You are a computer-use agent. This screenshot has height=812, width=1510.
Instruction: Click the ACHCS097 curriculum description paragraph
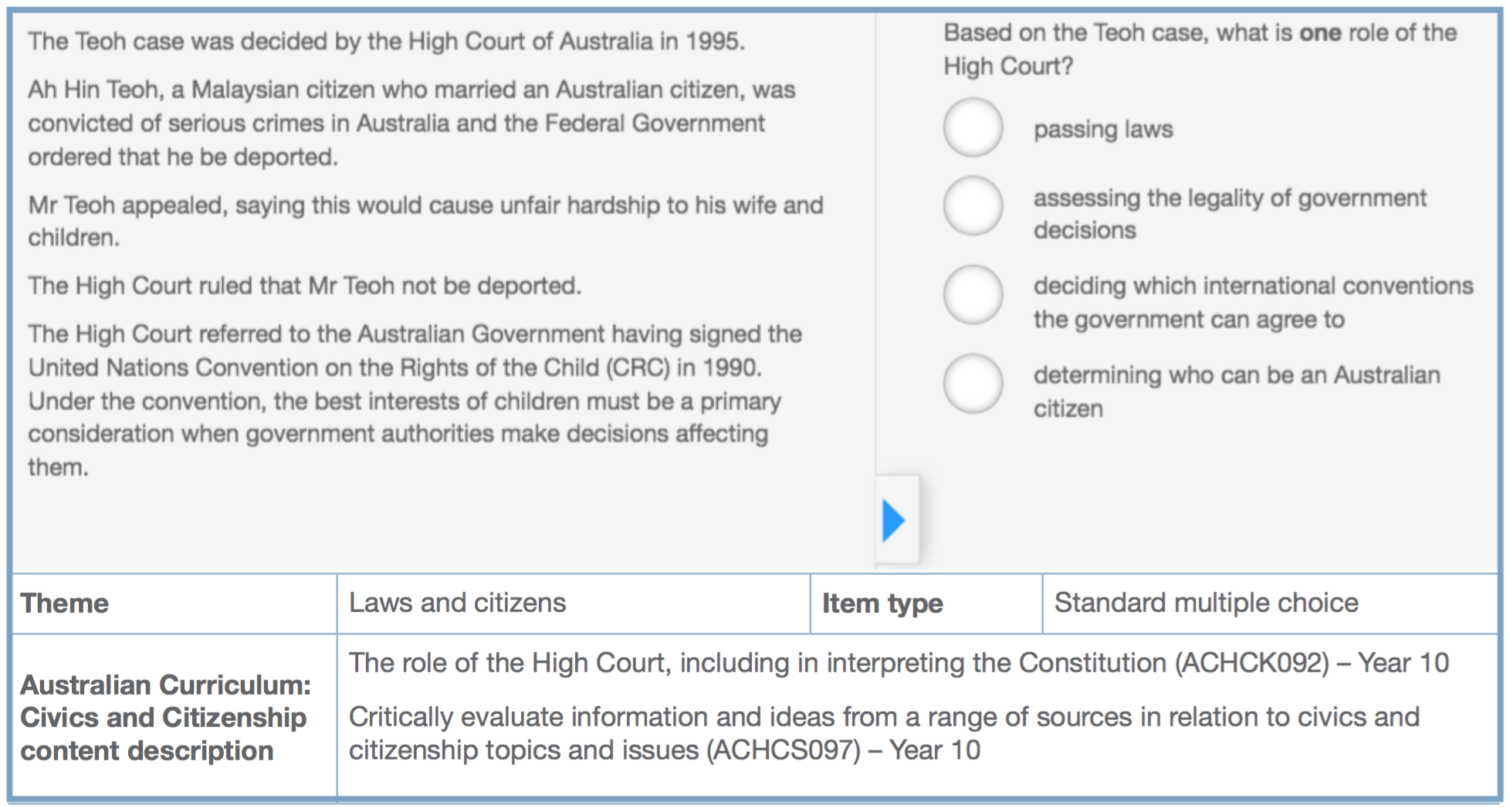[x=884, y=733]
